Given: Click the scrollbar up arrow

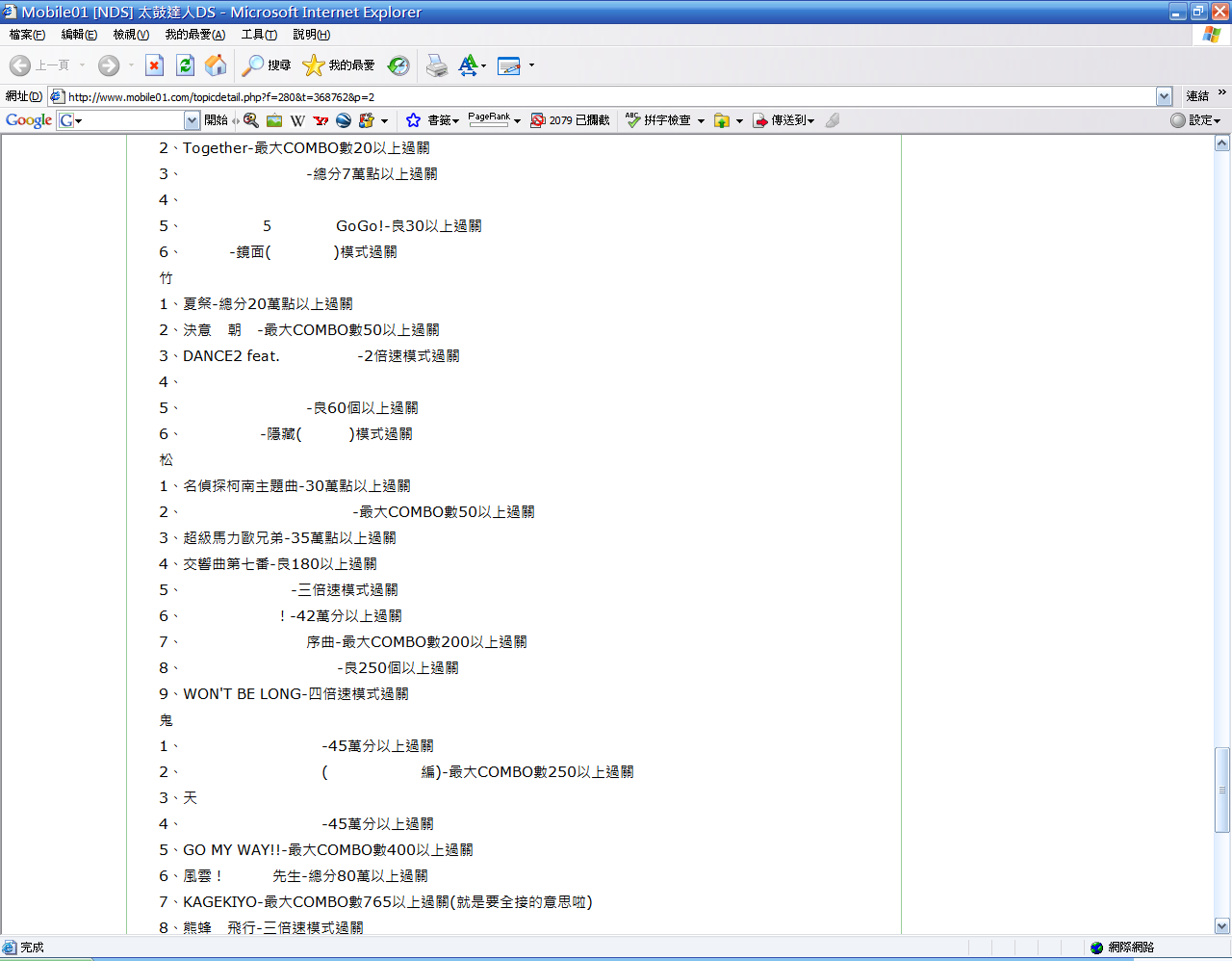Looking at the screenshot, I should point(1222,143).
